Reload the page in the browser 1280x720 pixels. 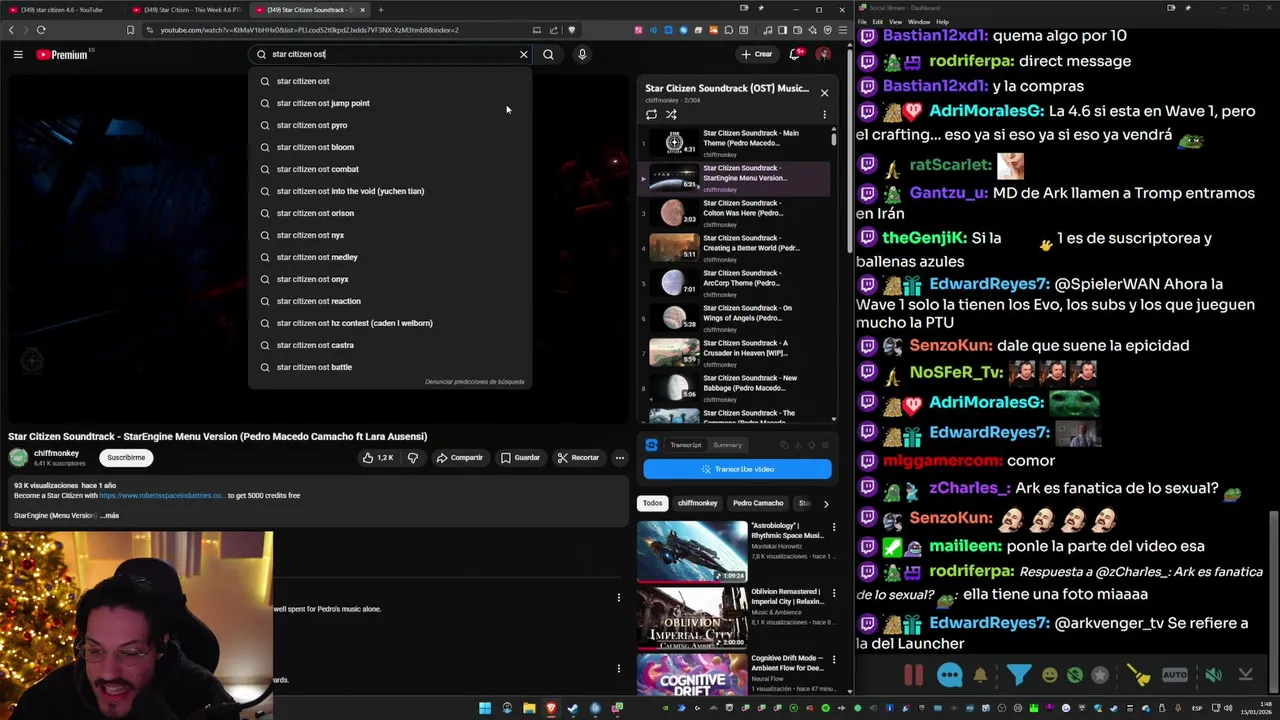(x=41, y=30)
